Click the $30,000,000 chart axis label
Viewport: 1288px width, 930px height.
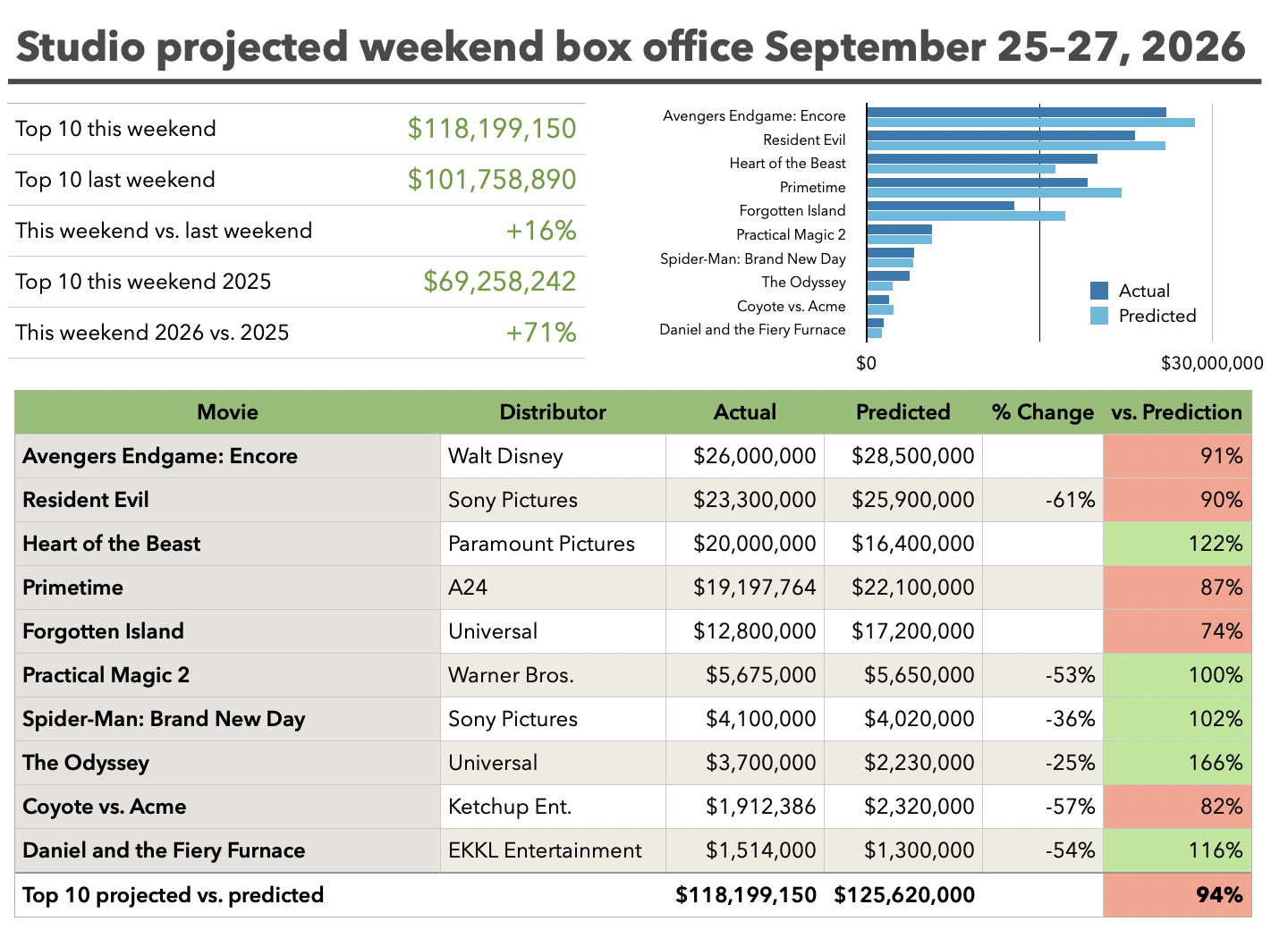pos(1212,363)
